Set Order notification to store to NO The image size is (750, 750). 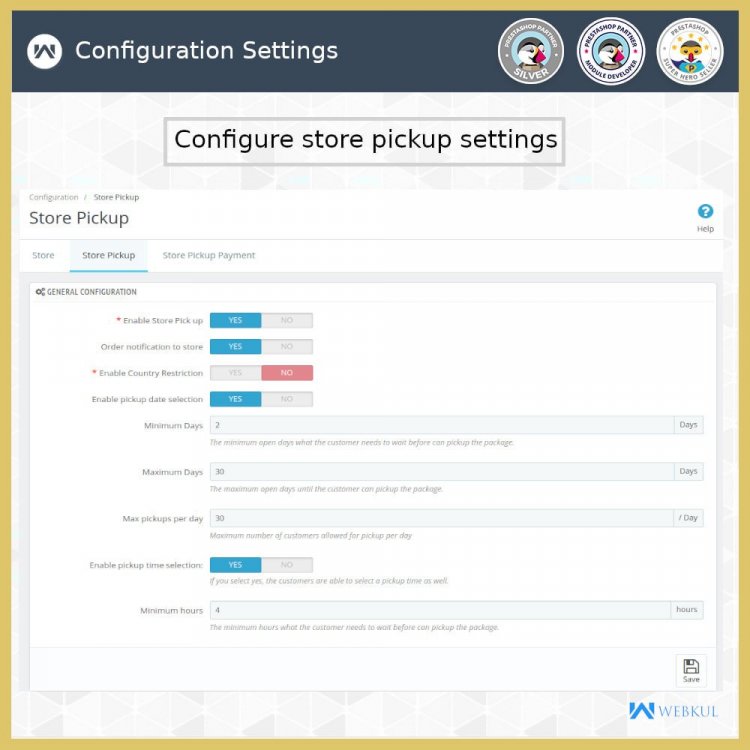point(287,347)
